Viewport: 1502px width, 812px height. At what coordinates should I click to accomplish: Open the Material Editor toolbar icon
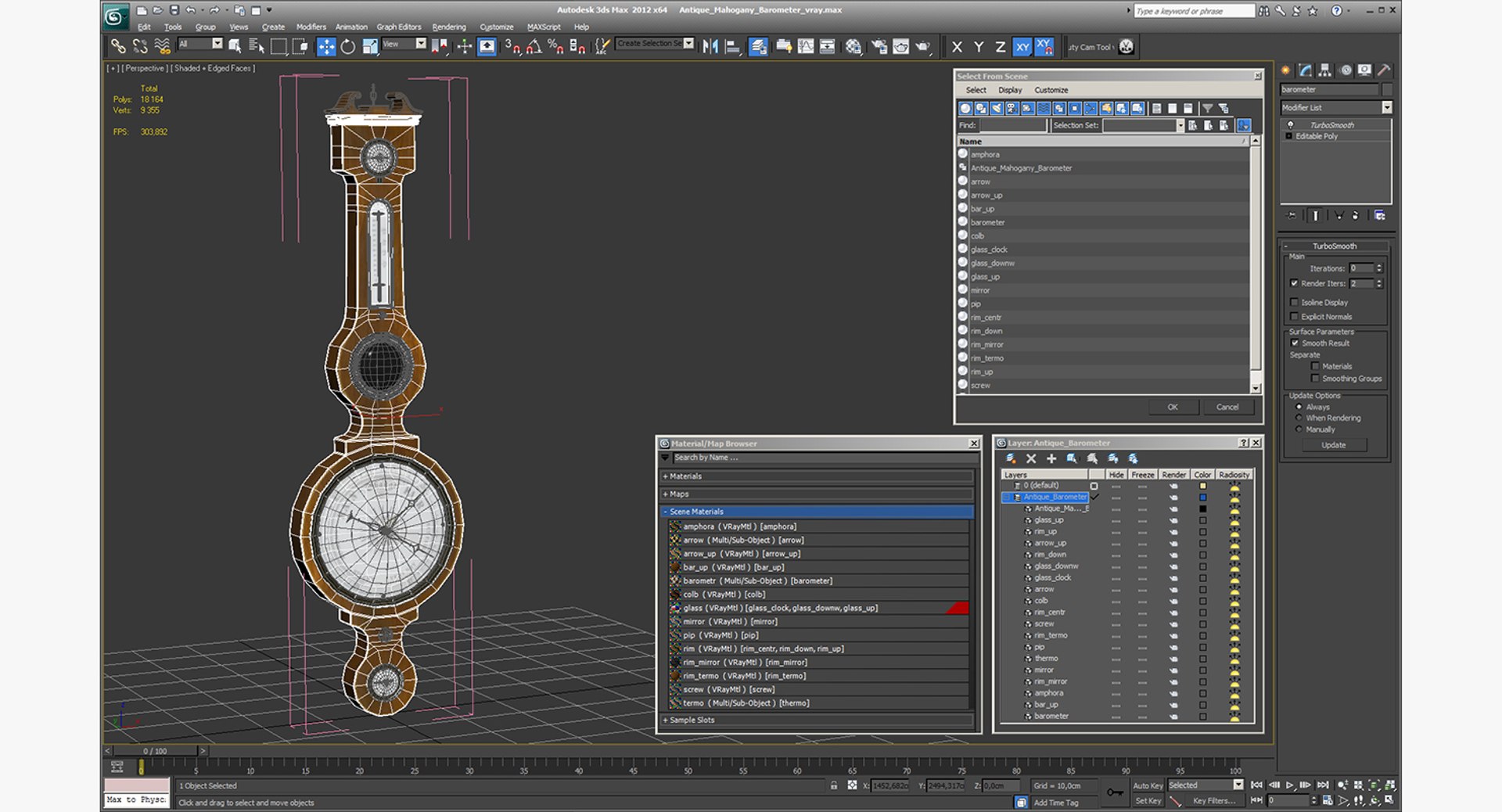[x=853, y=47]
